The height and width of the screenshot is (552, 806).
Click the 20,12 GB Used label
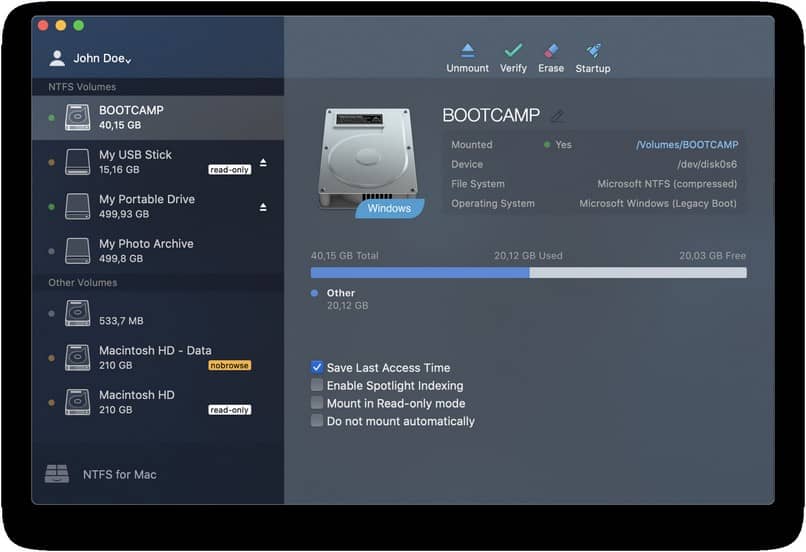[x=528, y=255]
